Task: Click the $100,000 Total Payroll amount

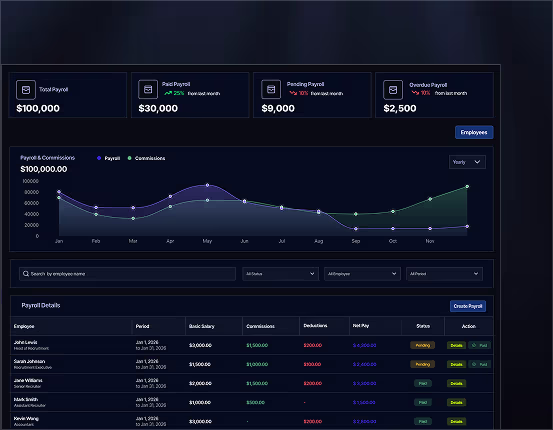Action: point(38,108)
